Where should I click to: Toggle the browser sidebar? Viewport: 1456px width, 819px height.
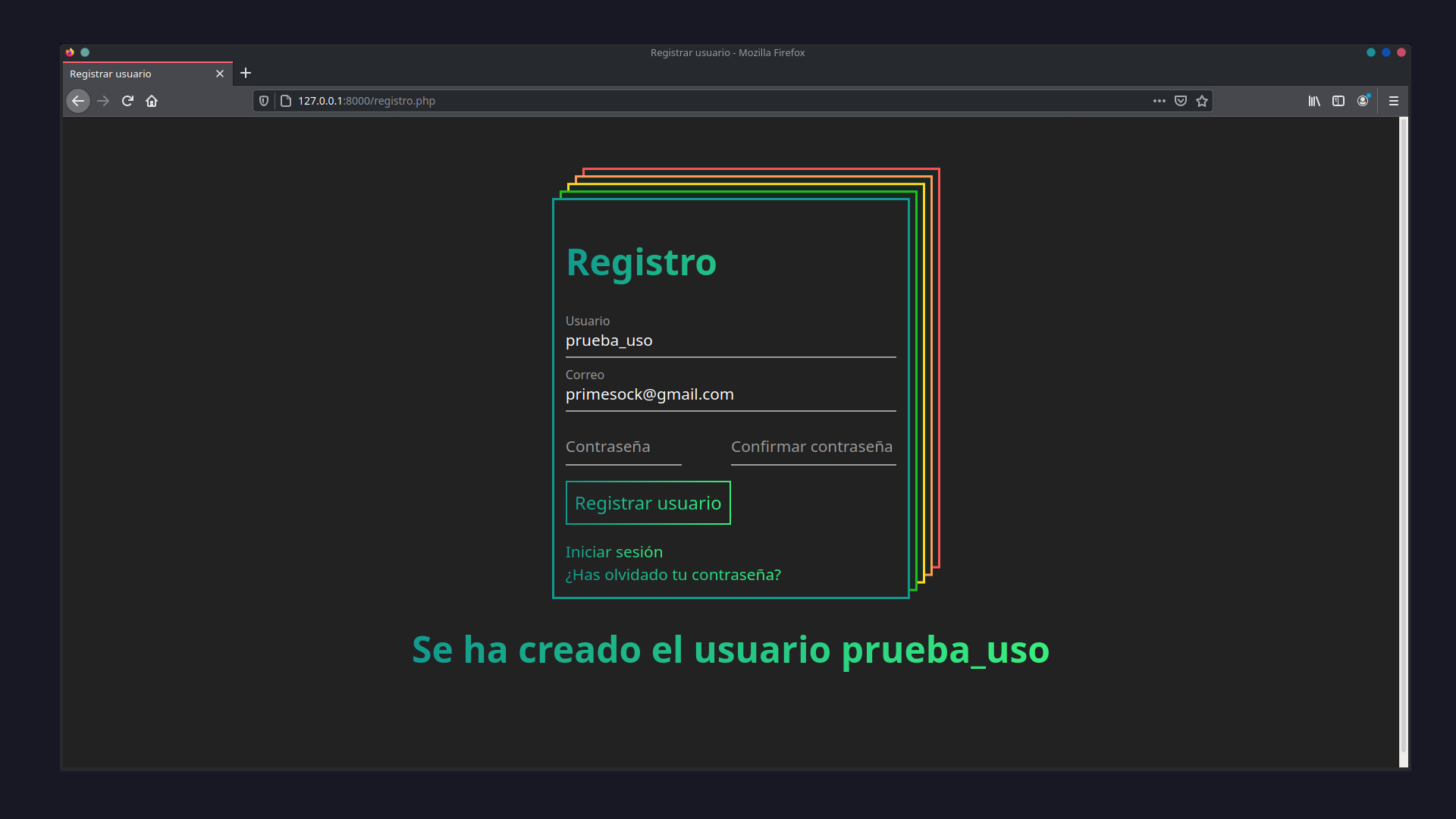(x=1338, y=101)
